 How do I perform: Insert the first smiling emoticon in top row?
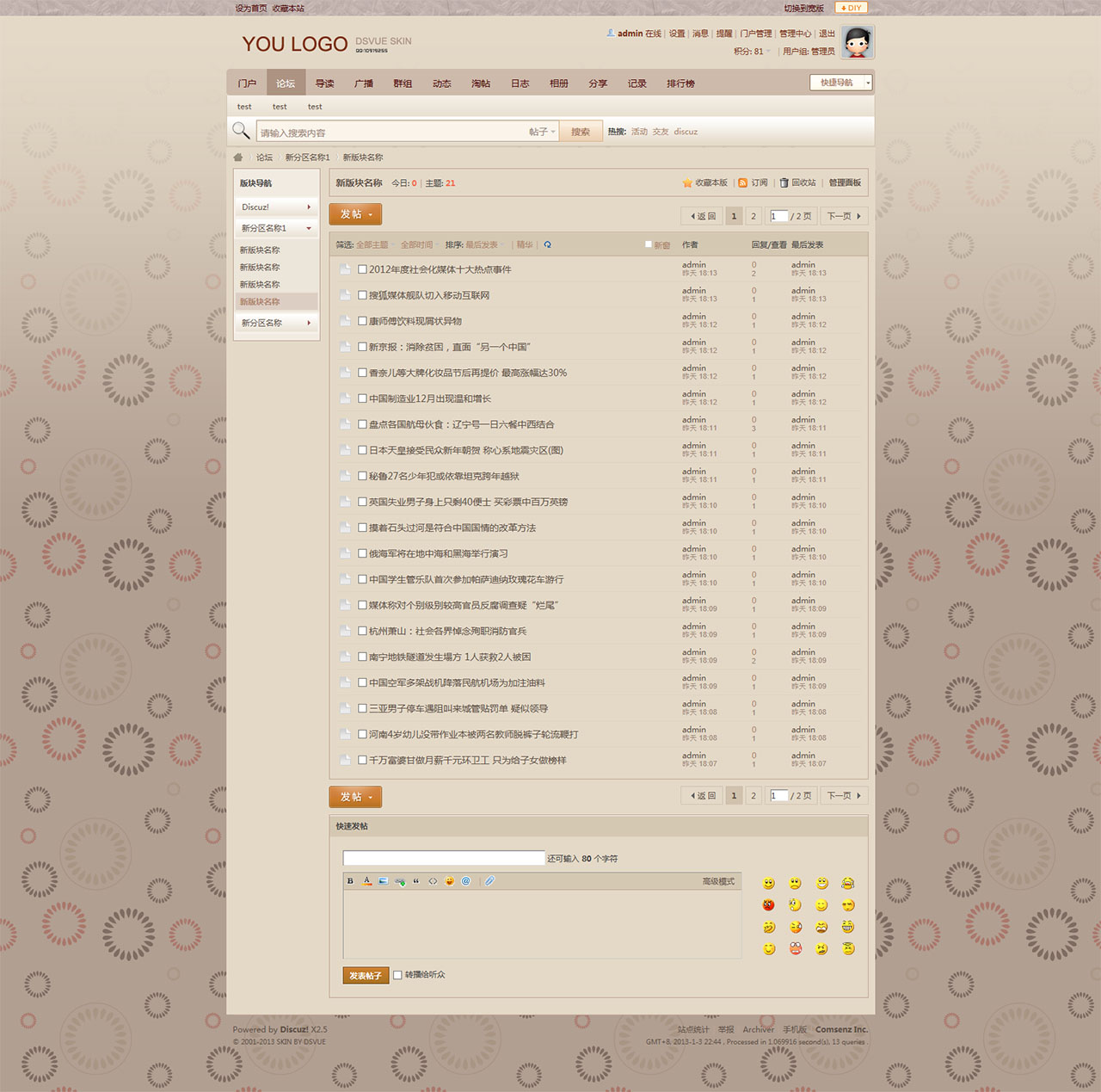point(769,884)
